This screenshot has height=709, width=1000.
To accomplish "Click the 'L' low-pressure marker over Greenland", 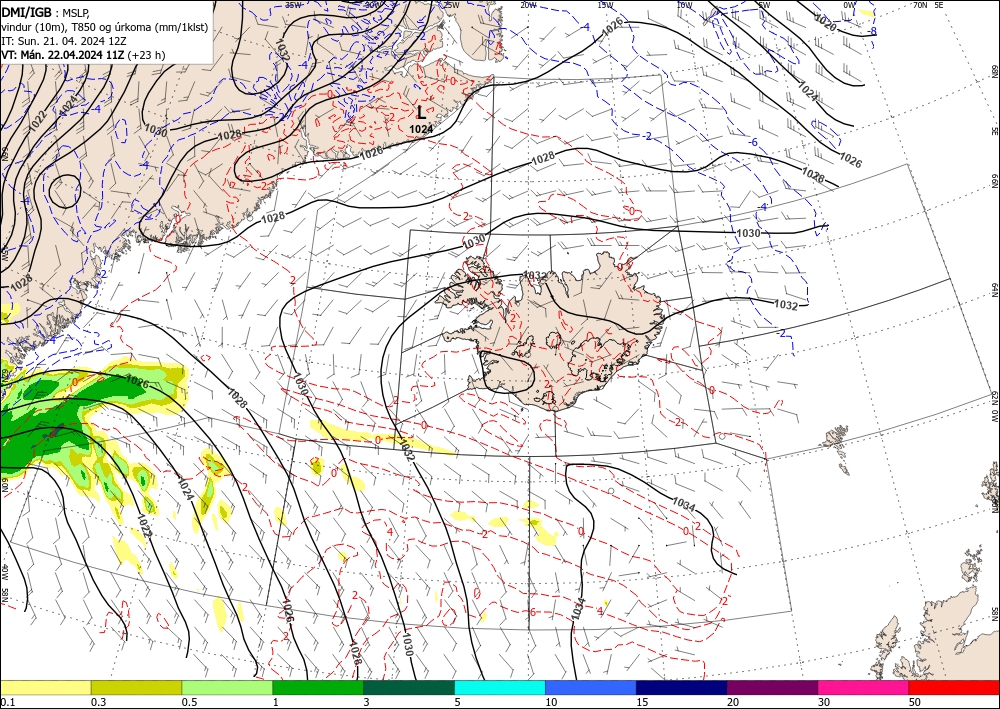I will [x=421, y=113].
